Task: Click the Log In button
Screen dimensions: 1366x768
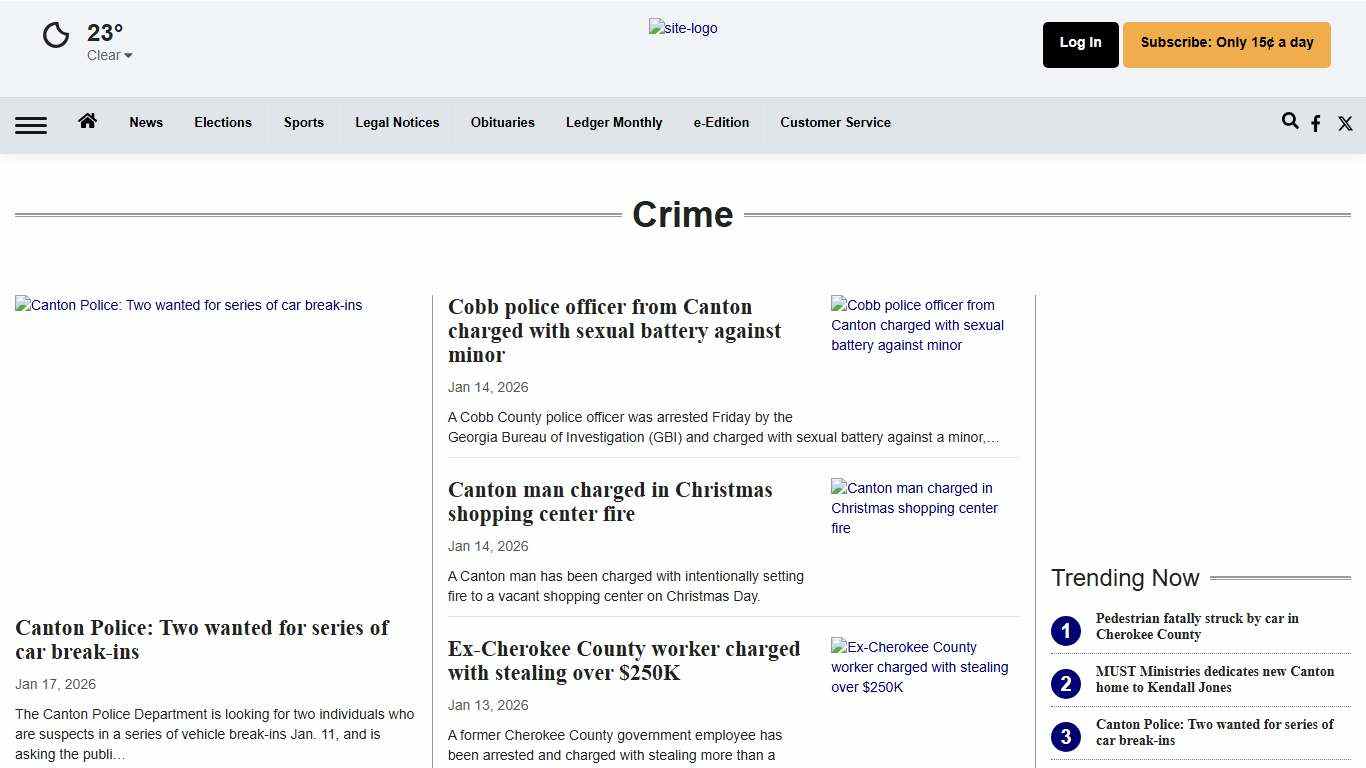Action: point(1080,43)
